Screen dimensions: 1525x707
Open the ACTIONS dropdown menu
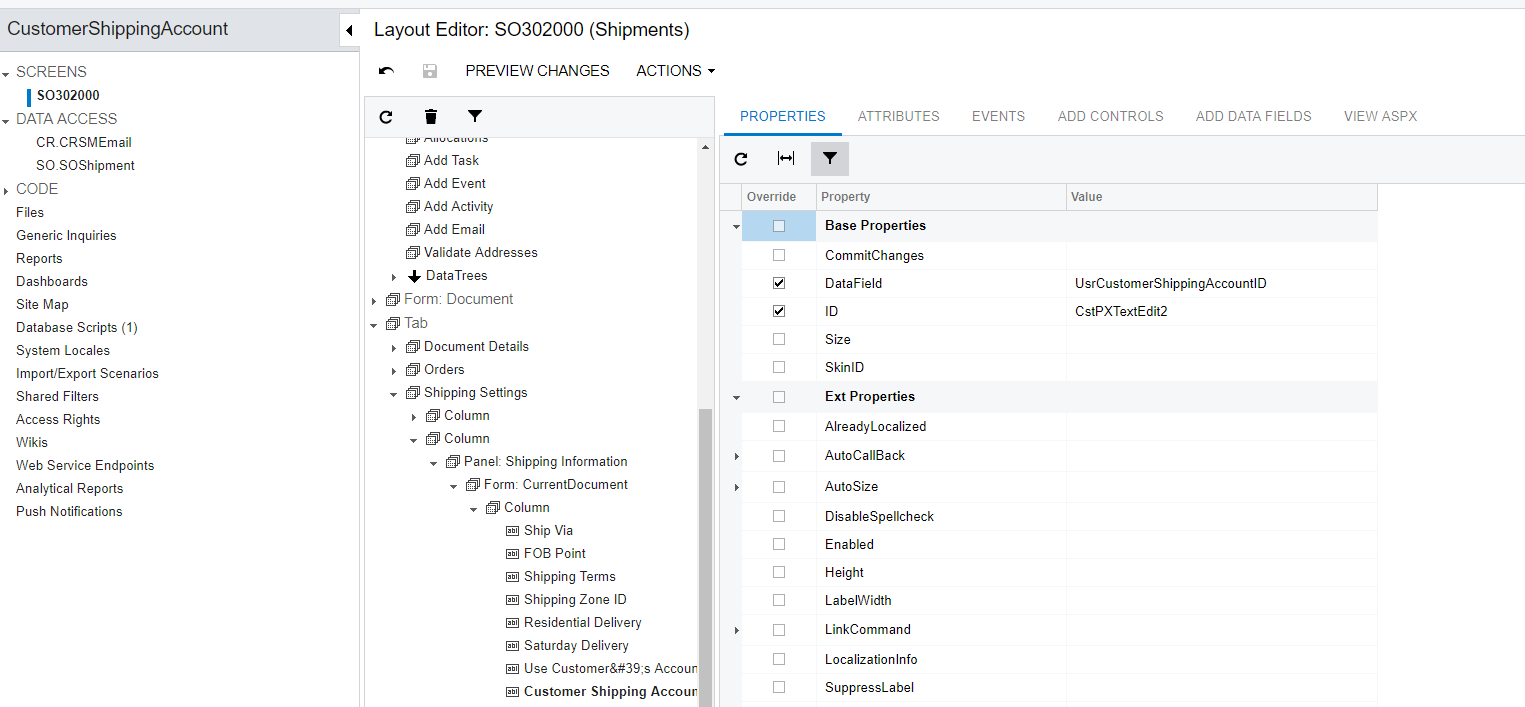click(676, 71)
